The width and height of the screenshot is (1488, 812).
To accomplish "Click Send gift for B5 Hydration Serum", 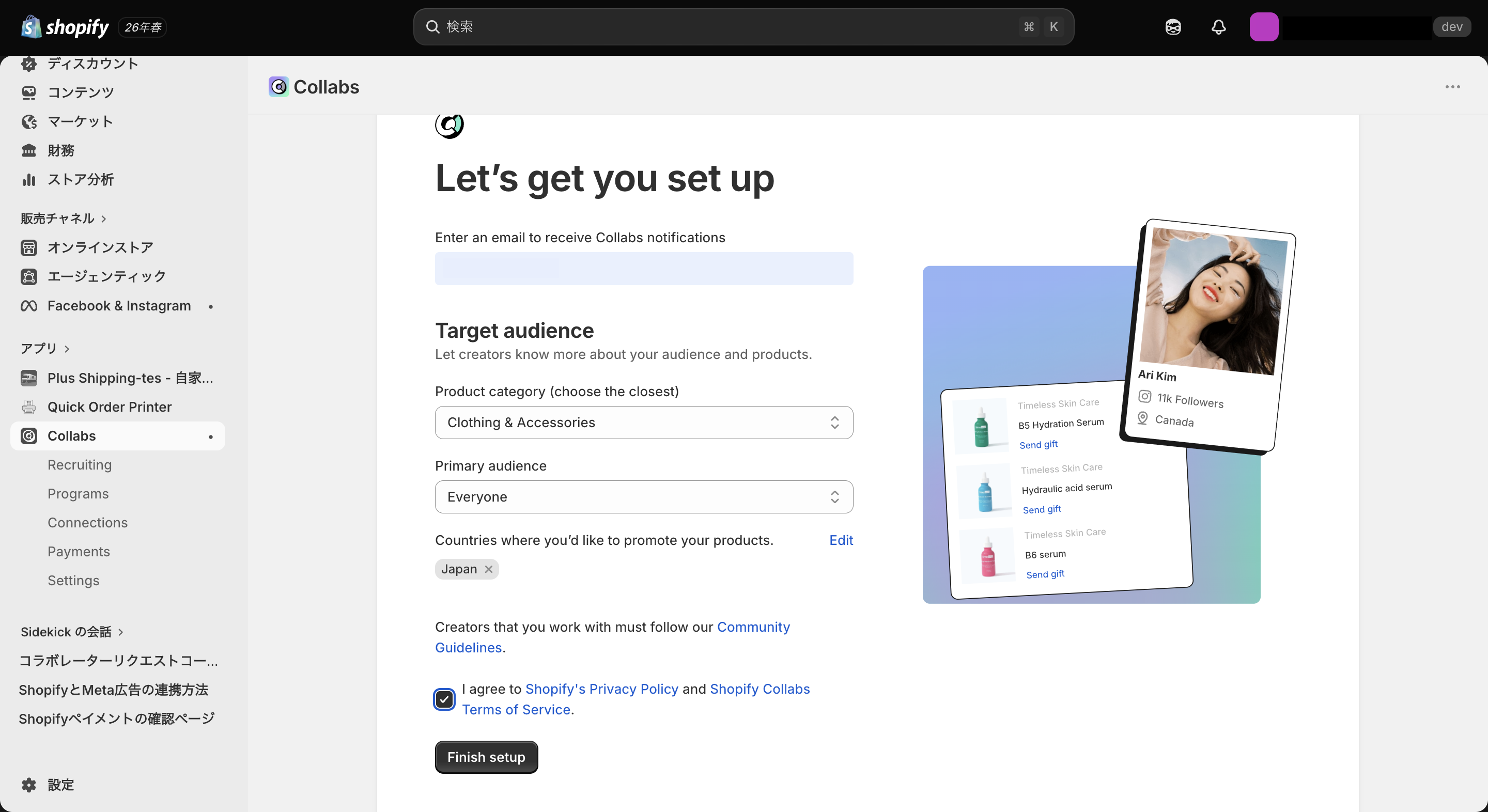I will pyautogui.click(x=1038, y=445).
